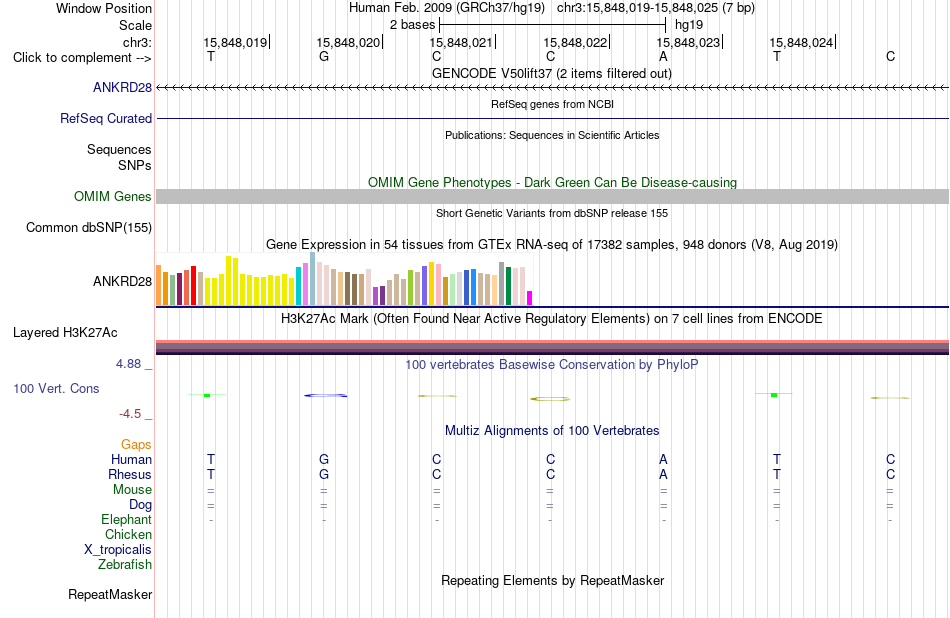Click the Sequences publications track label
The height and width of the screenshot is (618, 950).
(119, 149)
